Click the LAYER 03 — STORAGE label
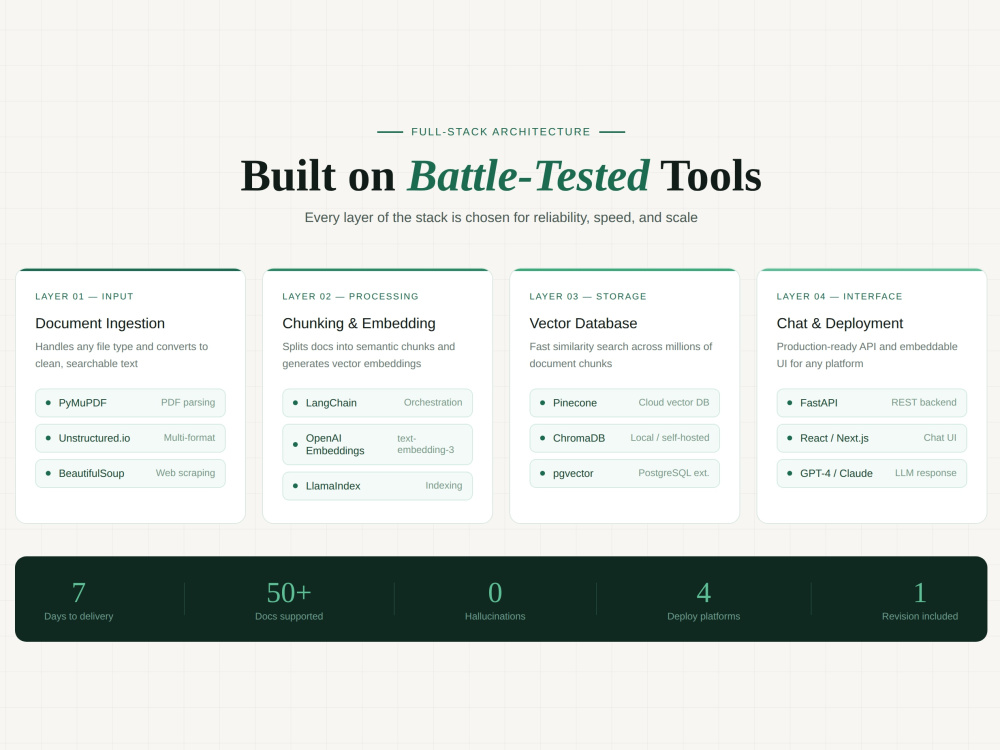 tap(588, 297)
